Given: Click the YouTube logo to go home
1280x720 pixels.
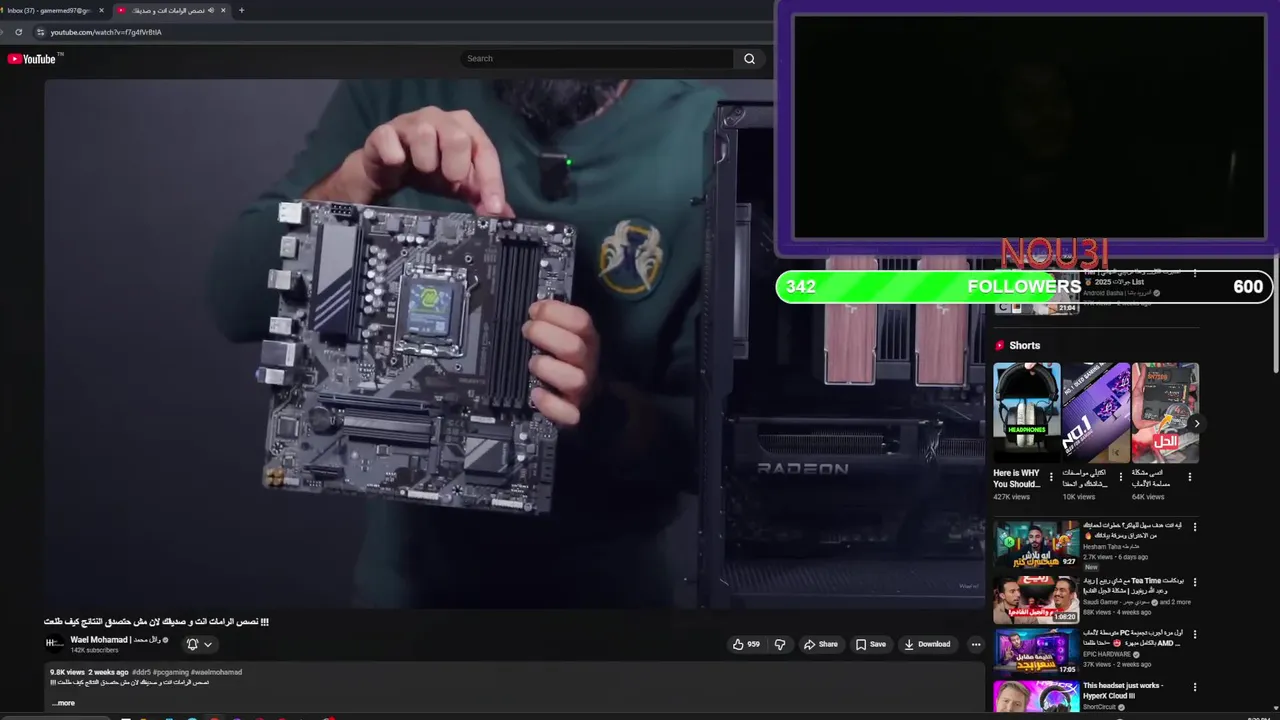Looking at the screenshot, I should 31,59.
